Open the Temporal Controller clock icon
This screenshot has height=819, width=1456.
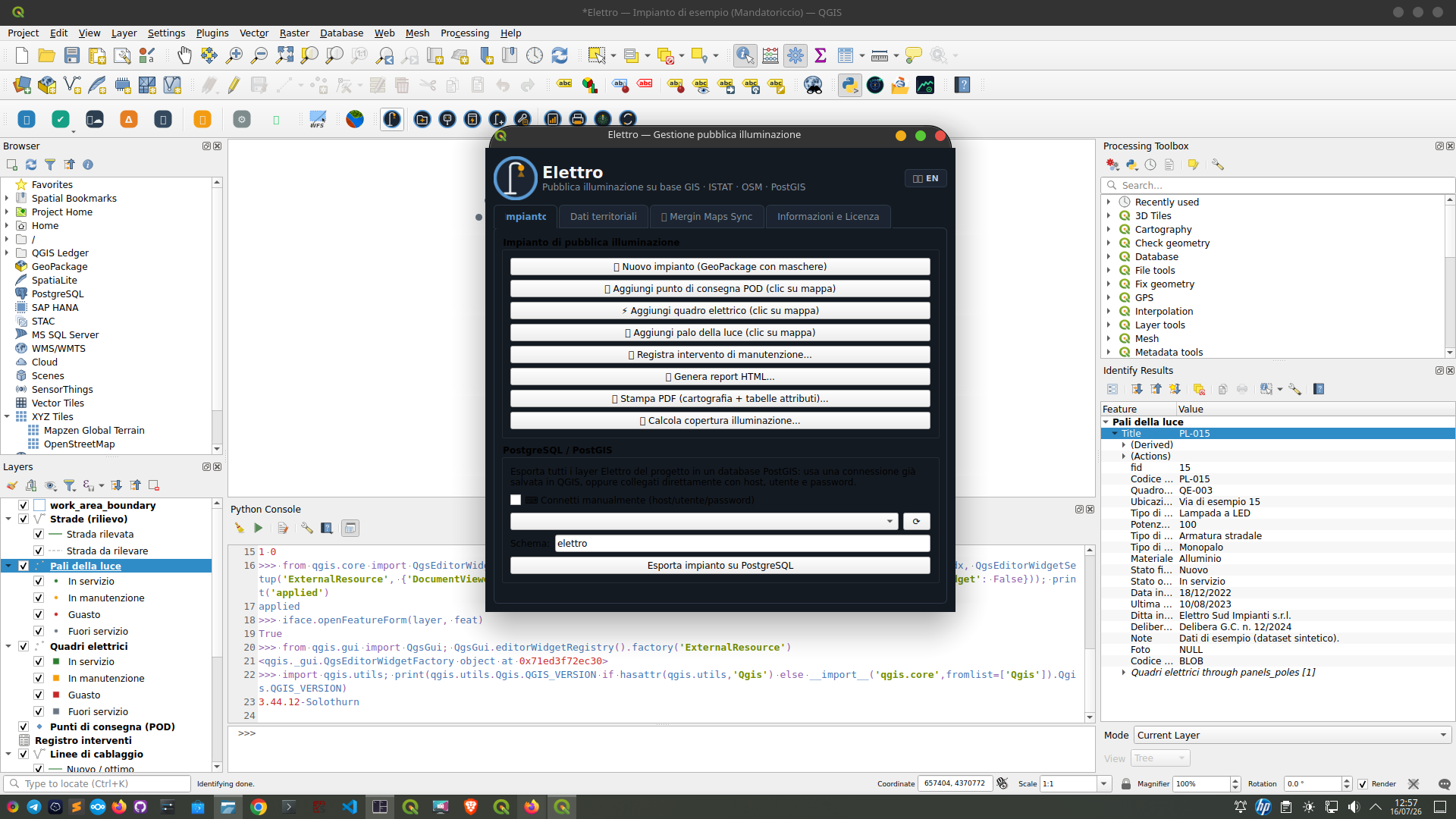click(535, 55)
